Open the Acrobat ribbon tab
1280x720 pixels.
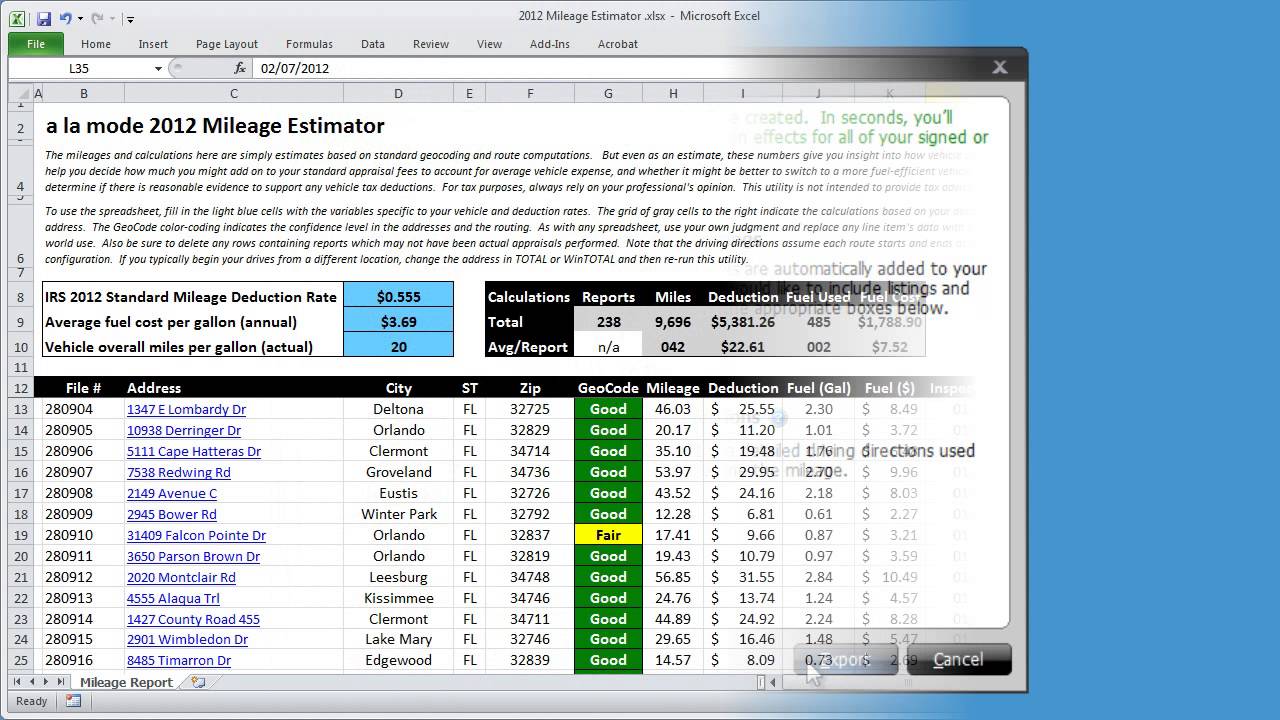(618, 44)
